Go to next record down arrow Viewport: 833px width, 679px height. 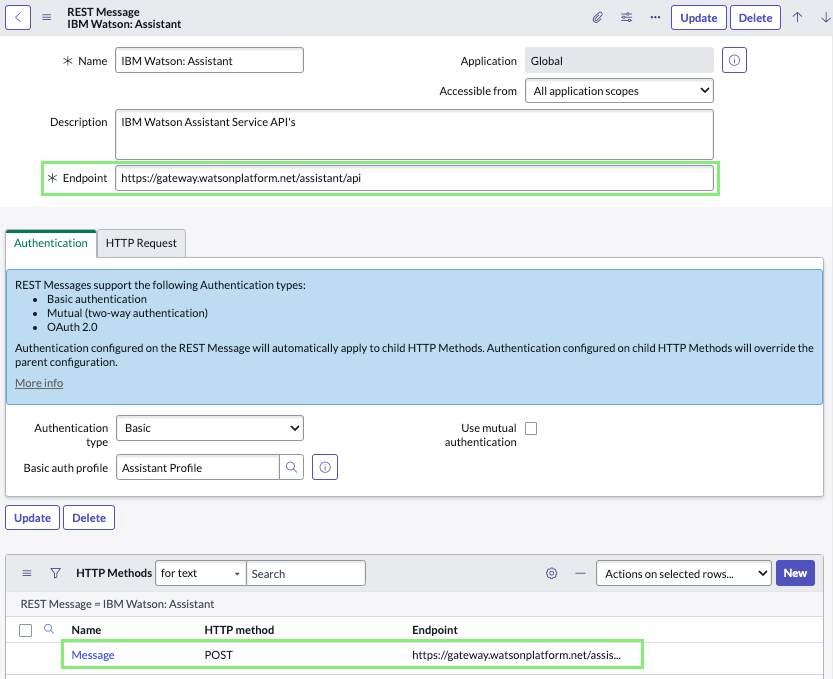click(826, 18)
